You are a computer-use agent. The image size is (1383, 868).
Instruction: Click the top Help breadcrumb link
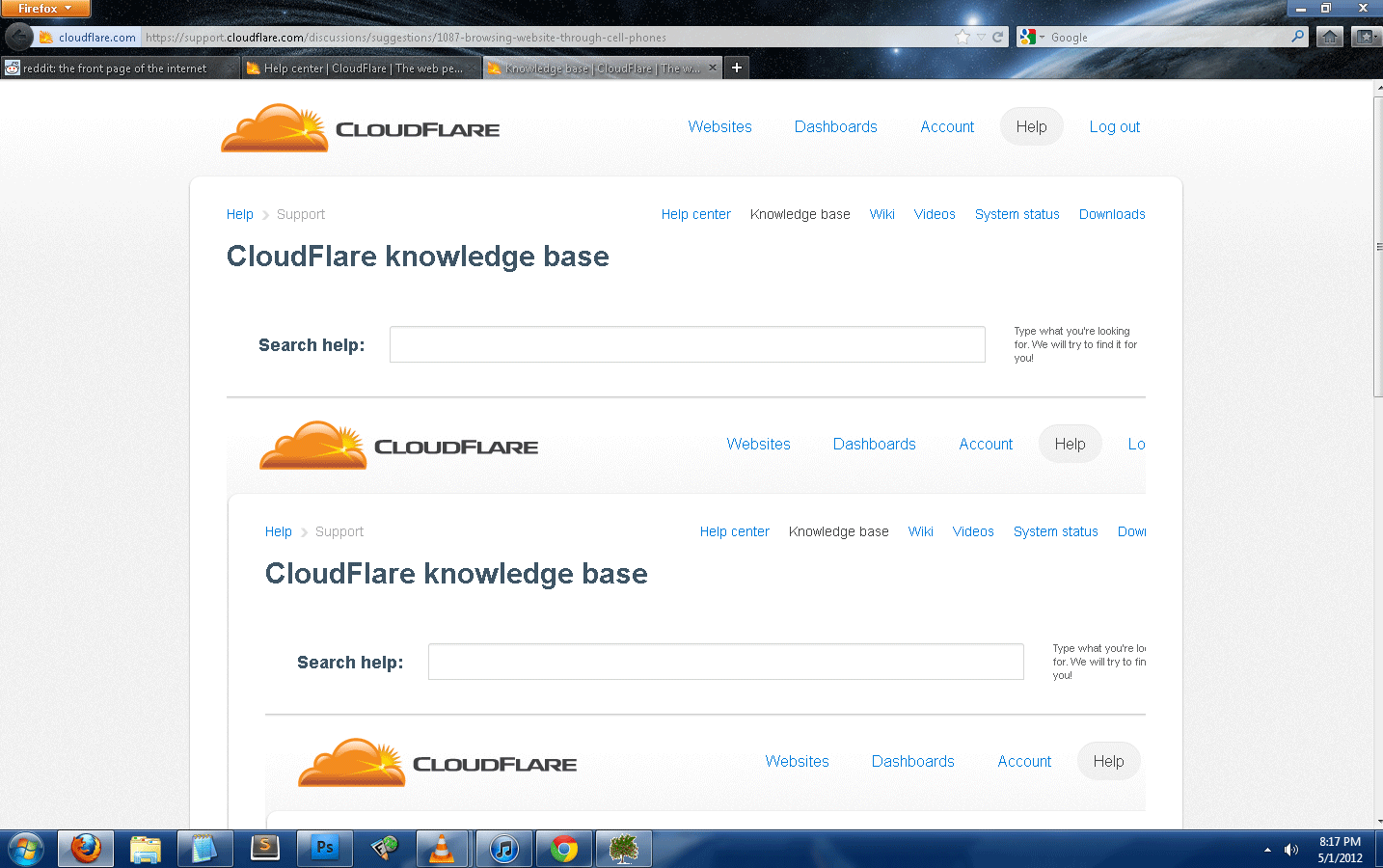240,214
